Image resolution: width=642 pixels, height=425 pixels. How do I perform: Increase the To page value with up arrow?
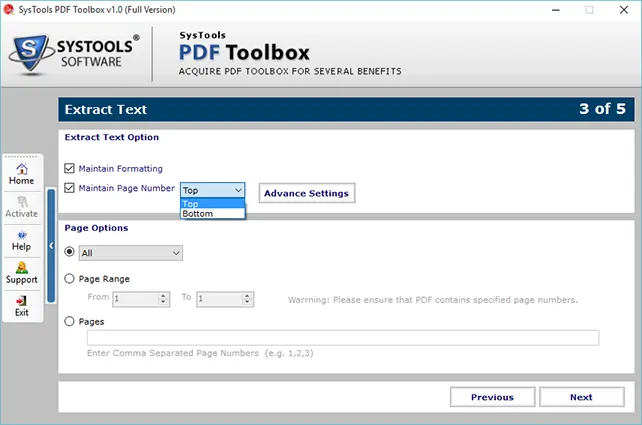(247, 295)
